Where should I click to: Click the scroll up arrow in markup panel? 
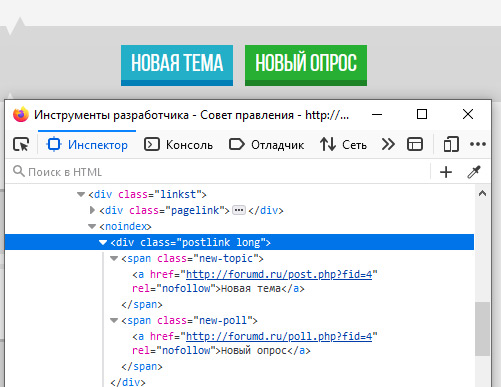click(x=482, y=193)
